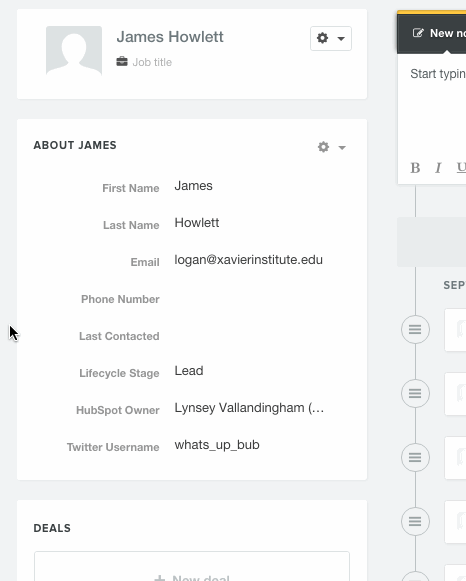Change HubSpot Owner Lynsey Vallandingham
466x581 pixels.
point(249,408)
